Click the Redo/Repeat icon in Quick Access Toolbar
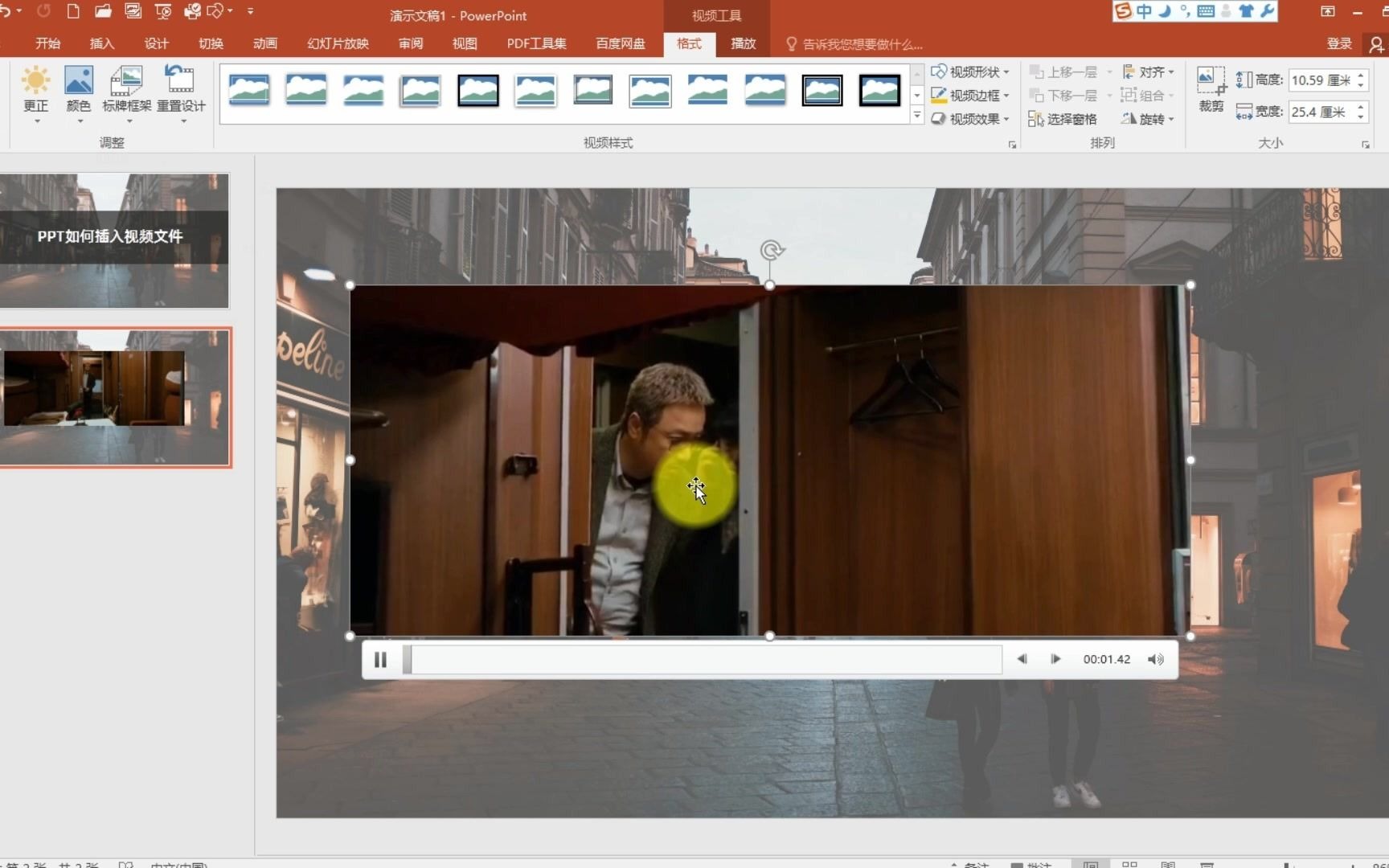 click(43, 11)
